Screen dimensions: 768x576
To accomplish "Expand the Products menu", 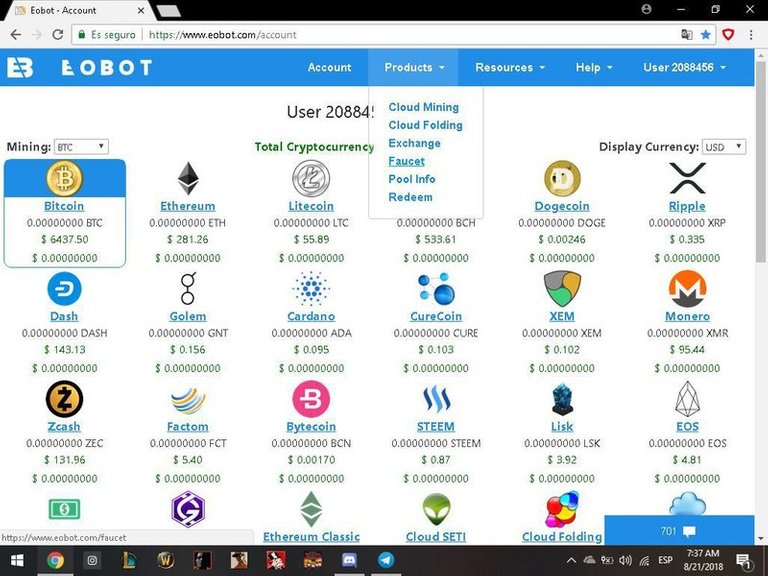I will [x=414, y=68].
